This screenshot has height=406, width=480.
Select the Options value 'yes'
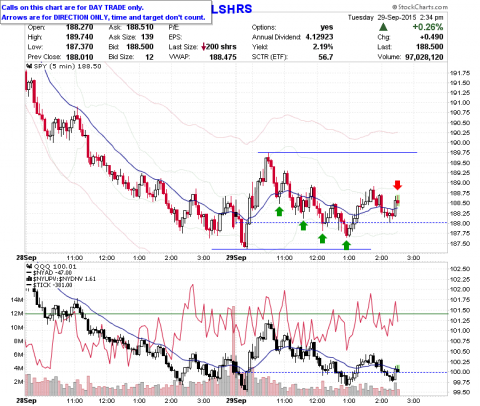tap(326, 27)
